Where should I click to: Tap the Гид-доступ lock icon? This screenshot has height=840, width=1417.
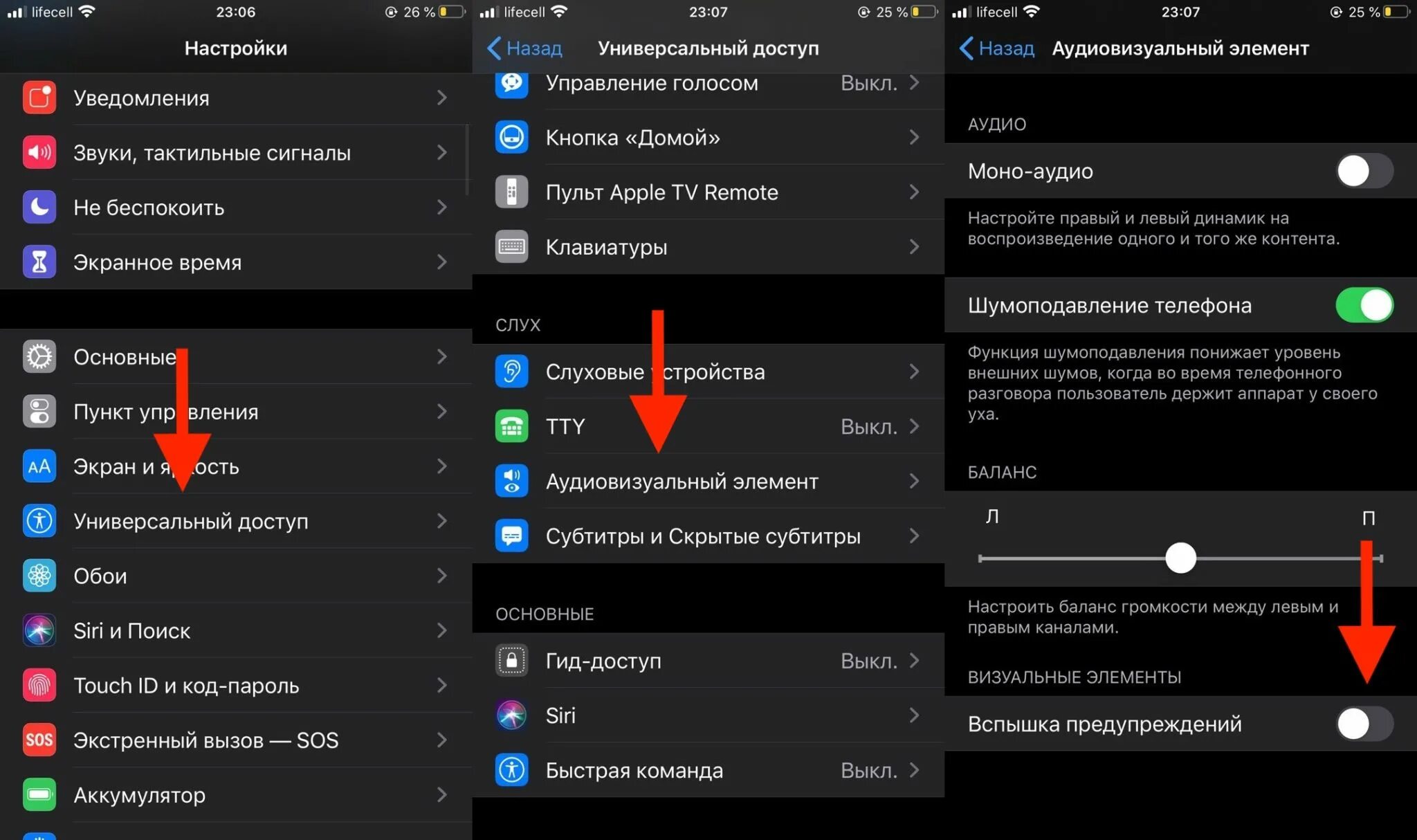click(x=511, y=660)
